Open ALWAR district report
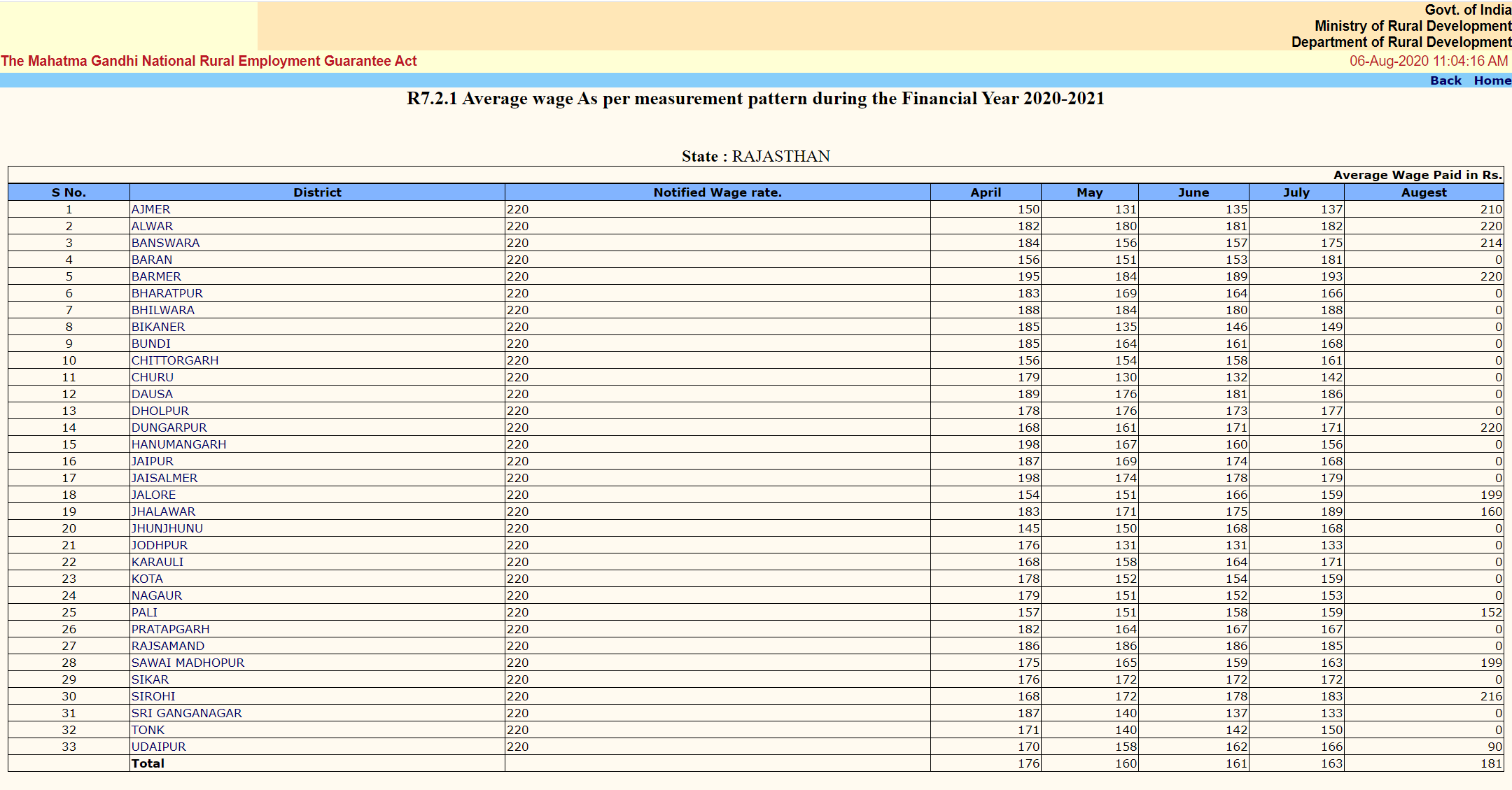The image size is (1512, 790). click(152, 226)
